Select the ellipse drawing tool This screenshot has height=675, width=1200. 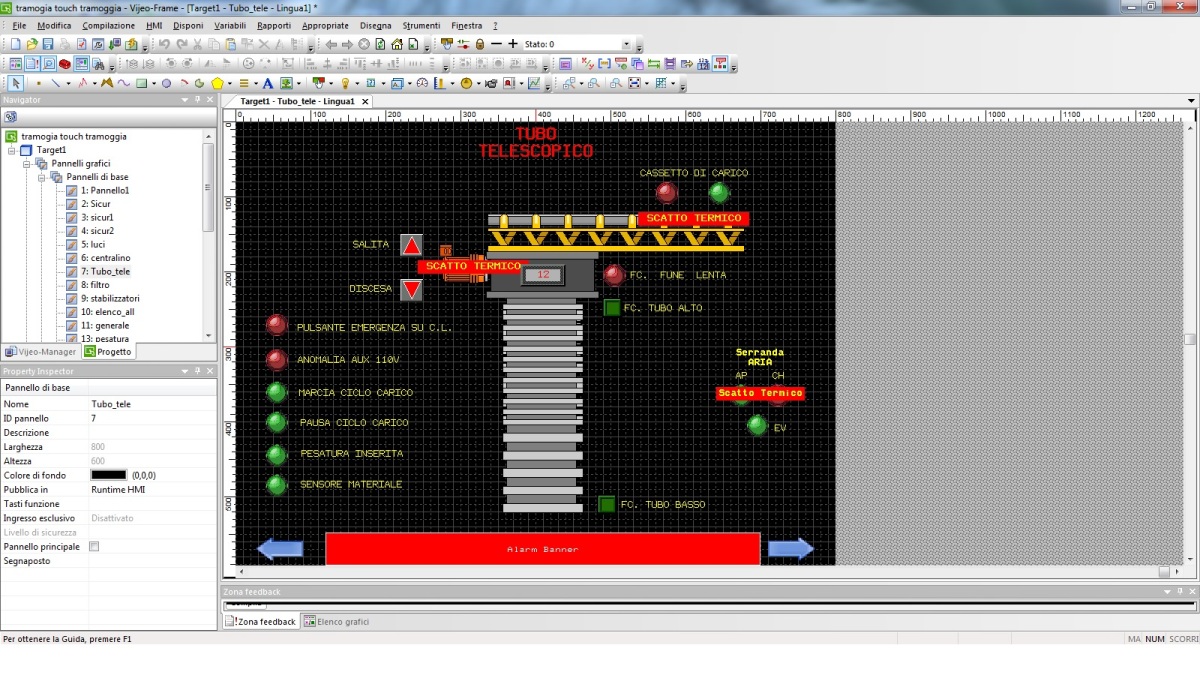166,83
